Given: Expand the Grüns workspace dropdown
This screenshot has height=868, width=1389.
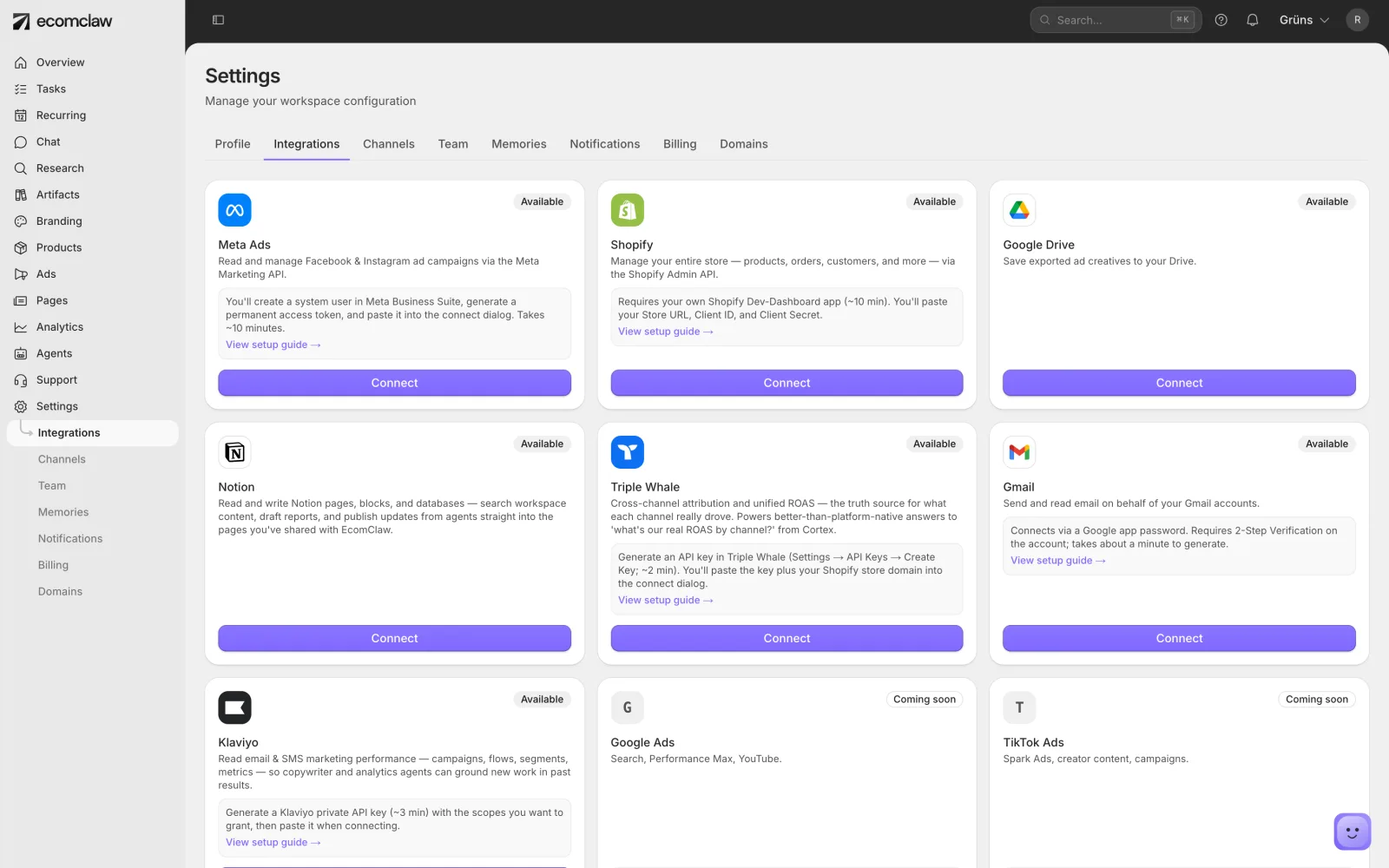Looking at the screenshot, I should tap(1304, 20).
